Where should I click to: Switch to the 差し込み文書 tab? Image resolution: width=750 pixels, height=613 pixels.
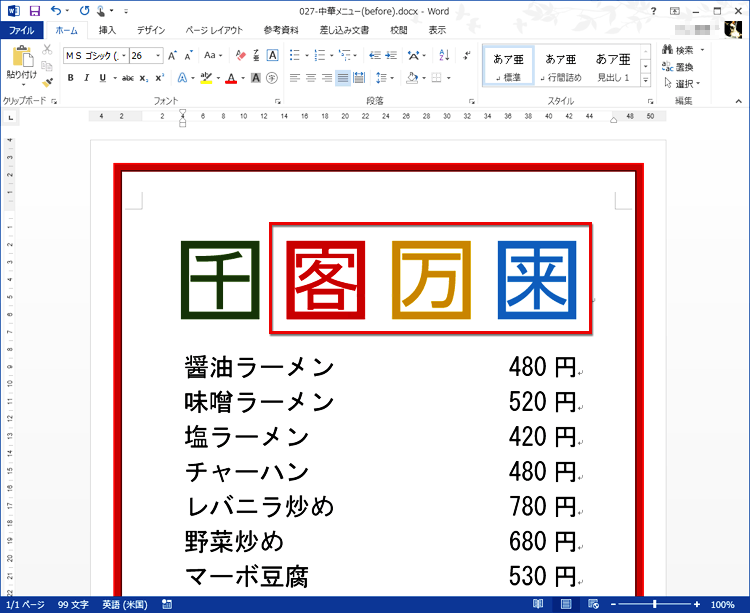pos(344,30)
